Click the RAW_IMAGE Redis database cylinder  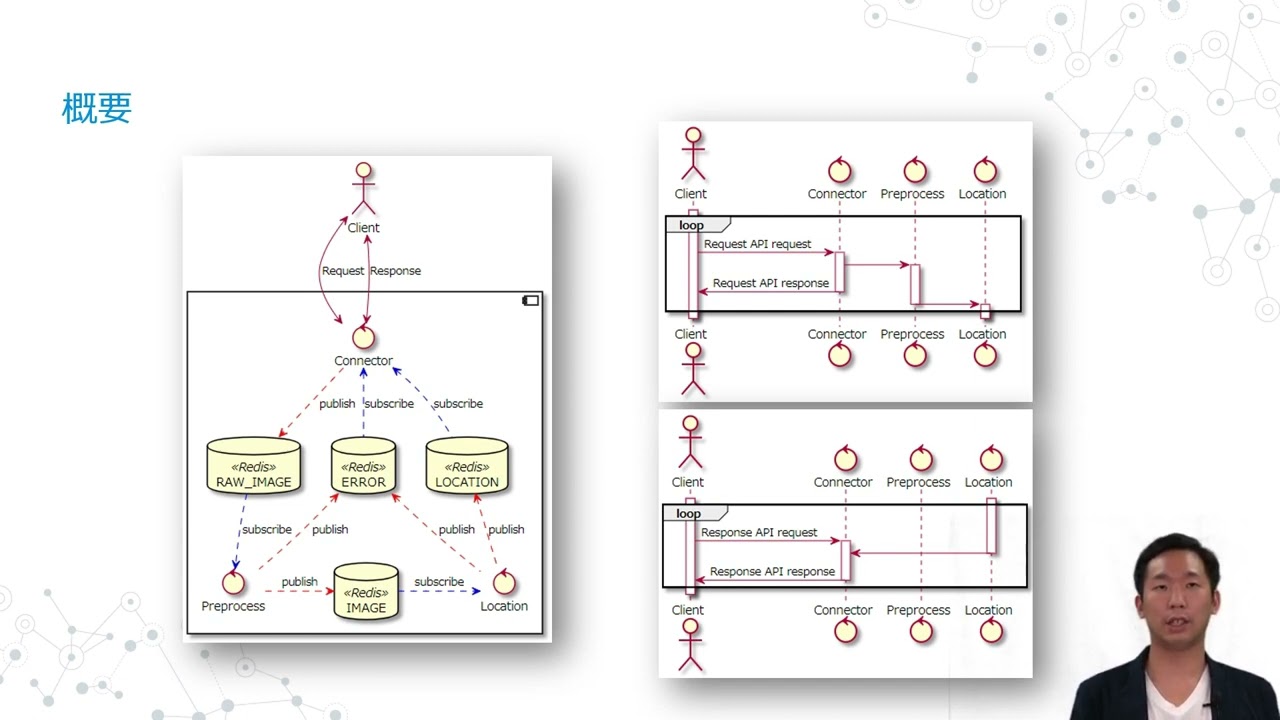(x=253, y=467)
